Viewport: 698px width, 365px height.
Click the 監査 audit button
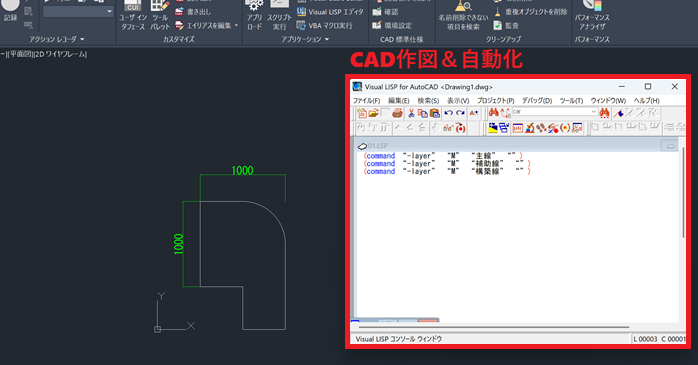(x=506, y=25)
